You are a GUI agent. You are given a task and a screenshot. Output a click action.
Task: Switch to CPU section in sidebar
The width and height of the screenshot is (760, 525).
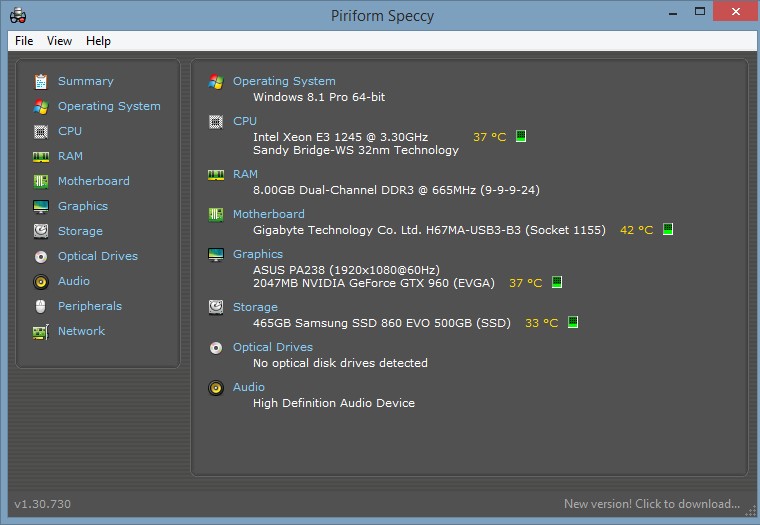point(70,131)
